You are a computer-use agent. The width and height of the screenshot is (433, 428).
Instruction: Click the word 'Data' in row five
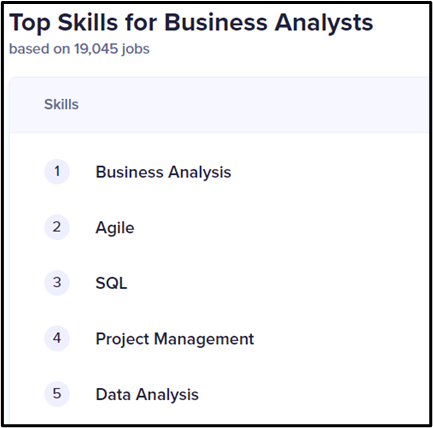[x=113, y=394]
